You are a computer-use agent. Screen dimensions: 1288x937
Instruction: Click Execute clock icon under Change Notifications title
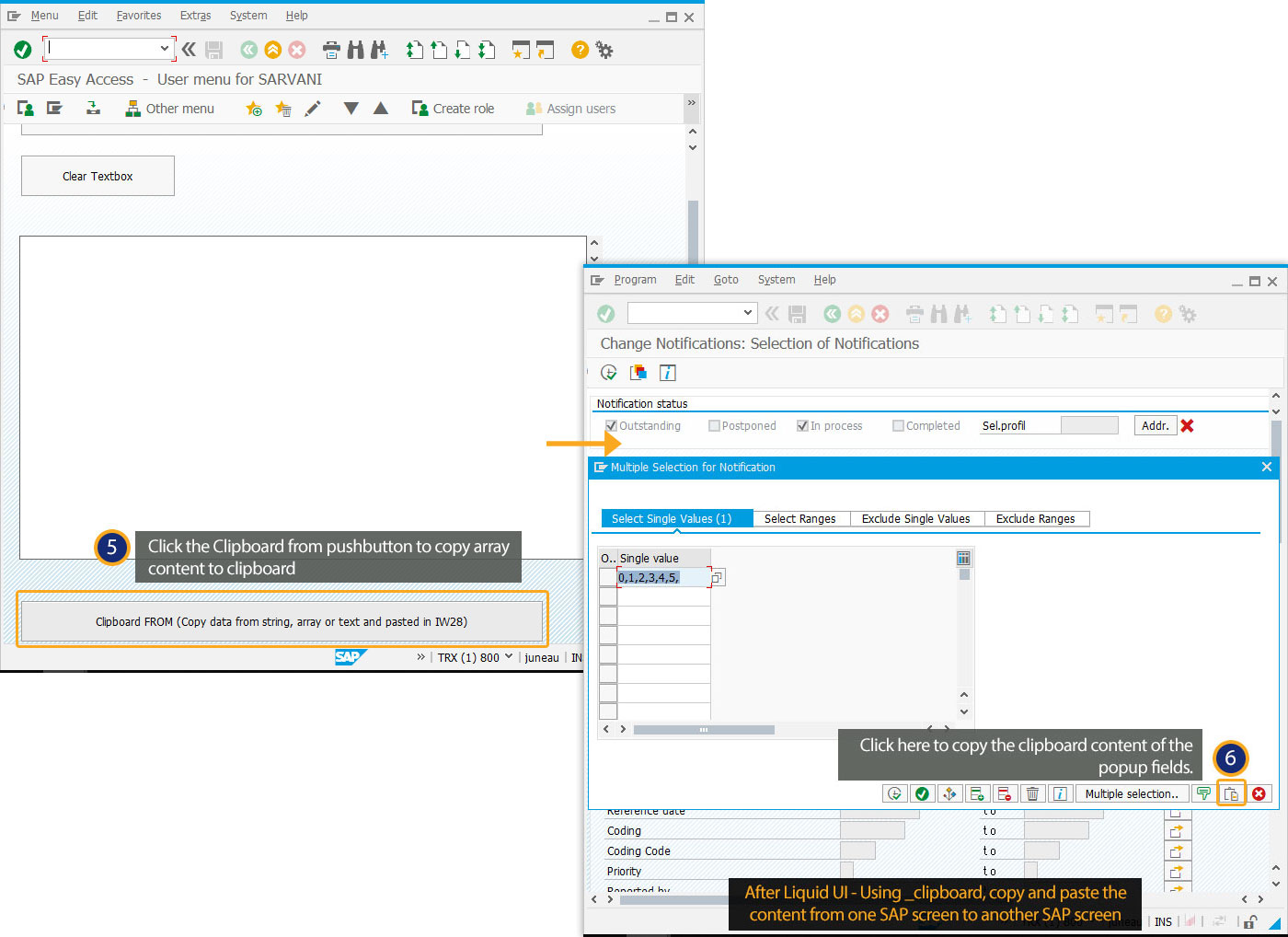click(x=609, y=373)
